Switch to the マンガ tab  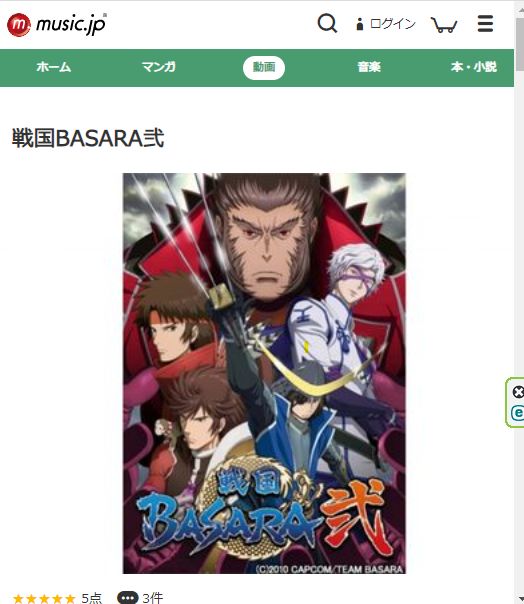point(158,67)
